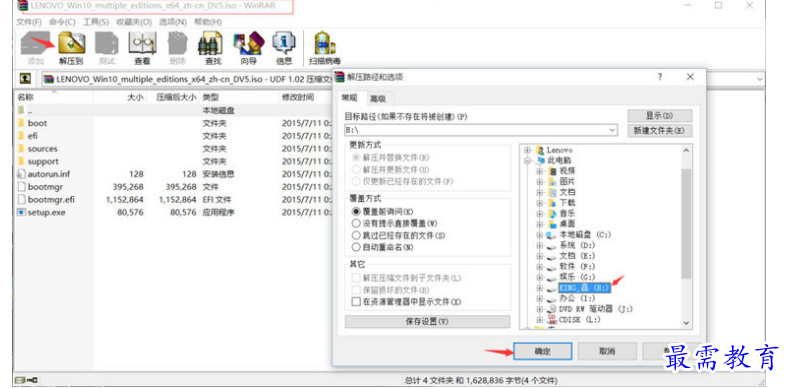Click the 添加 (Add) toolbar icon
Viewport: 787px width, 389px height.
35,44
